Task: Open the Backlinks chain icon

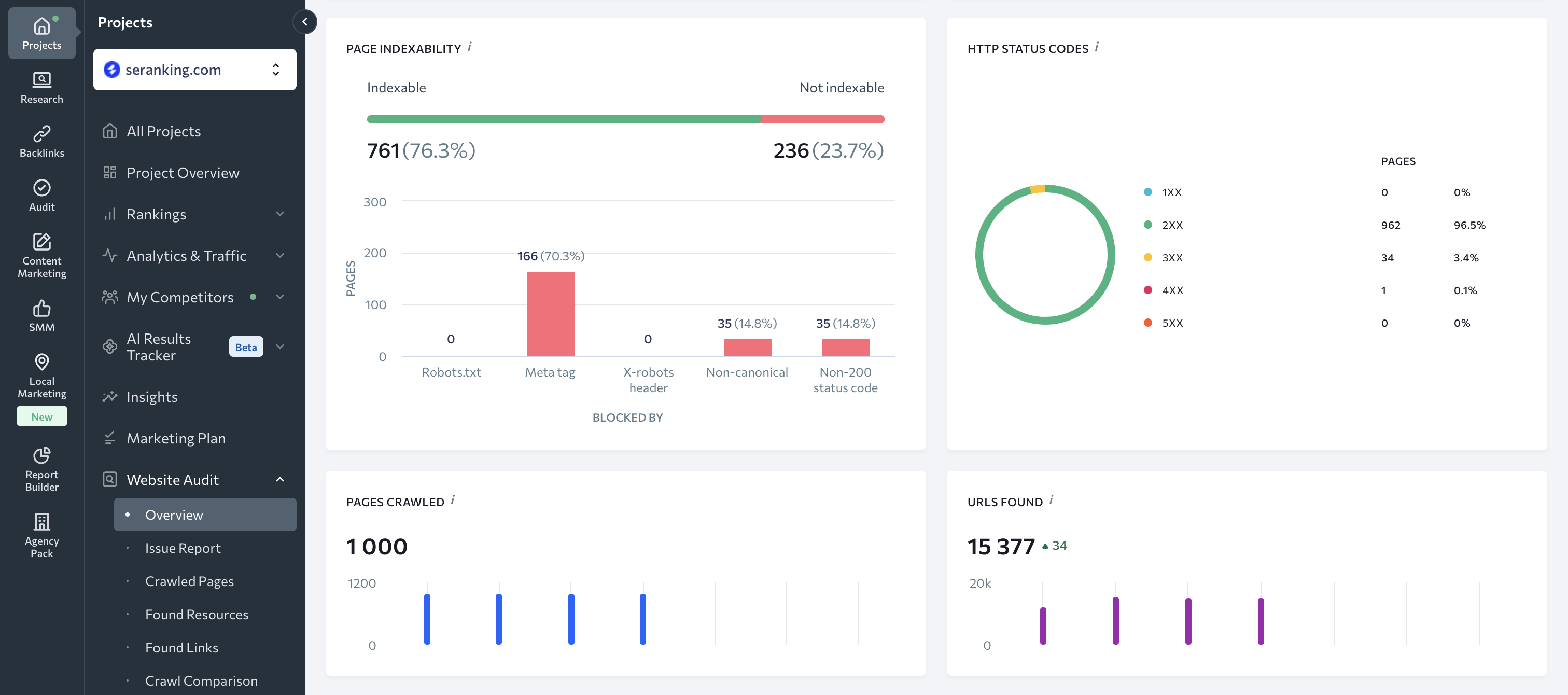Action: [x=41, y=133]
